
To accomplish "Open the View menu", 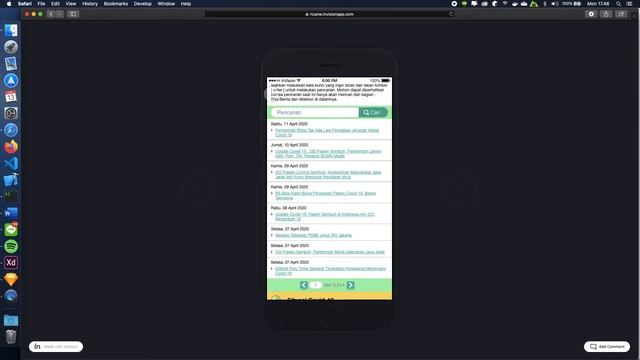I will (71, 4).
